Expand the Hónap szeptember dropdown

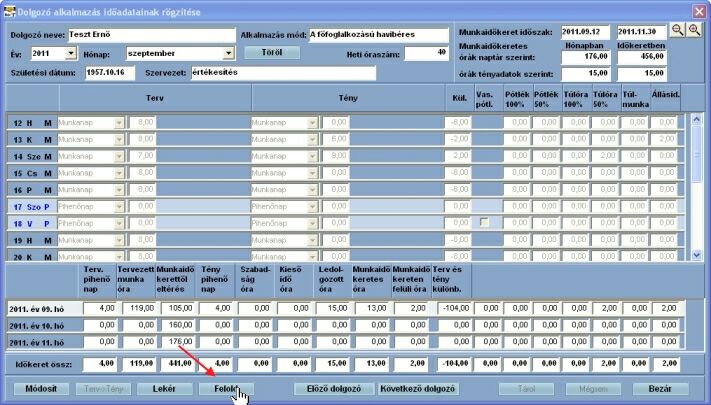(228, 54)
